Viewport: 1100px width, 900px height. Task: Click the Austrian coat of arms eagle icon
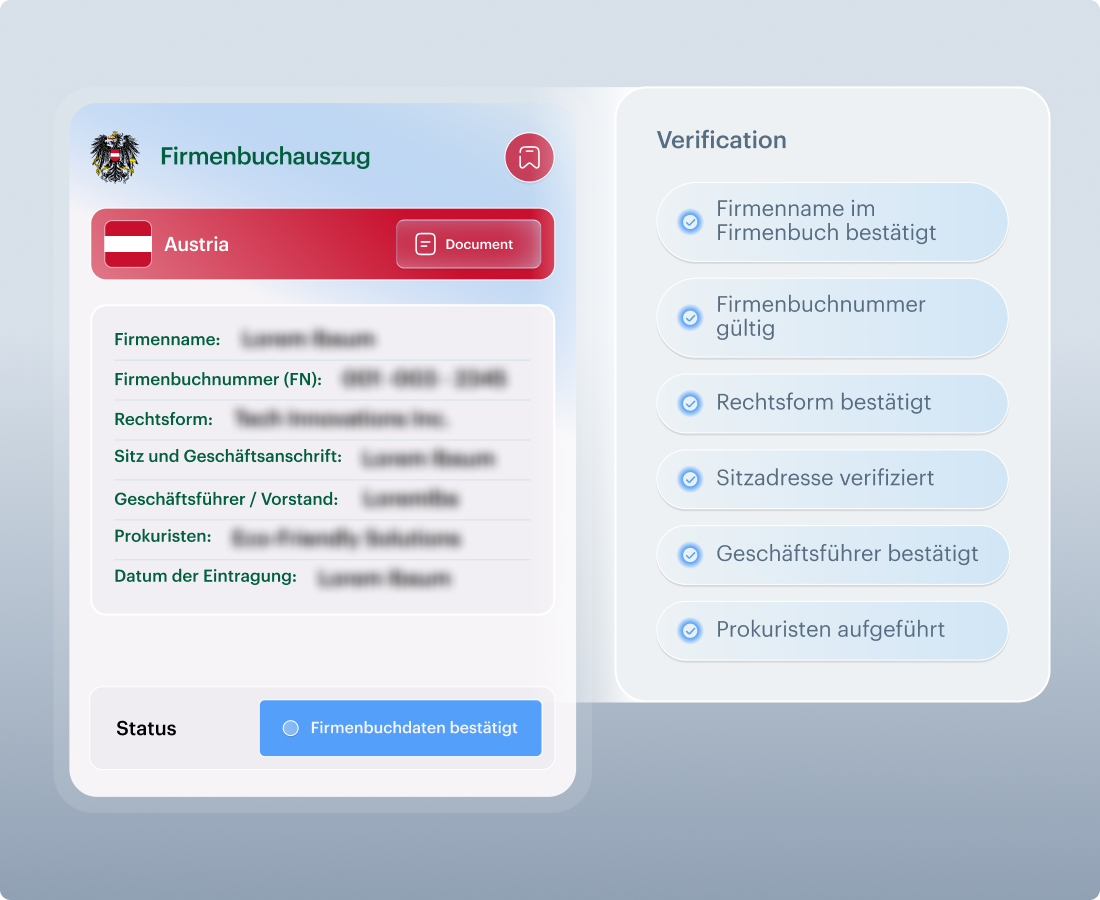[115, 157]
